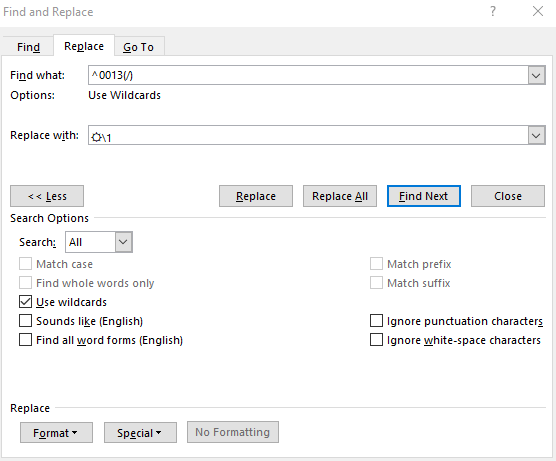
Task: Click the Replace All button
Action: coord(340,196)
